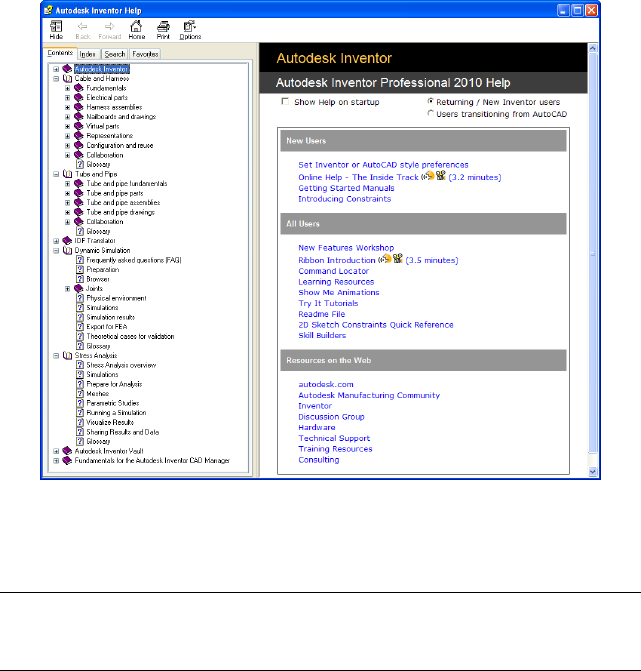Open the Command Locator link
The image size is (641, 671).
(x=333, y=271)
